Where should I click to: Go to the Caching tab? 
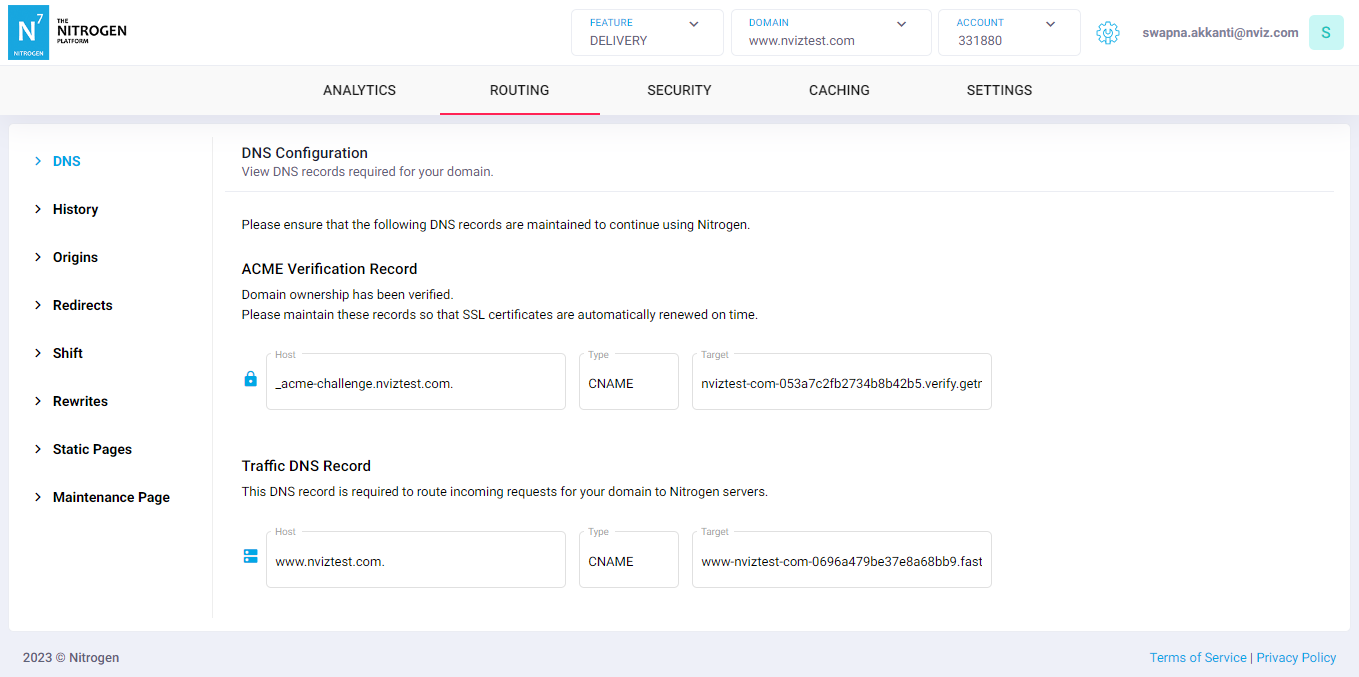coord(839,90)
